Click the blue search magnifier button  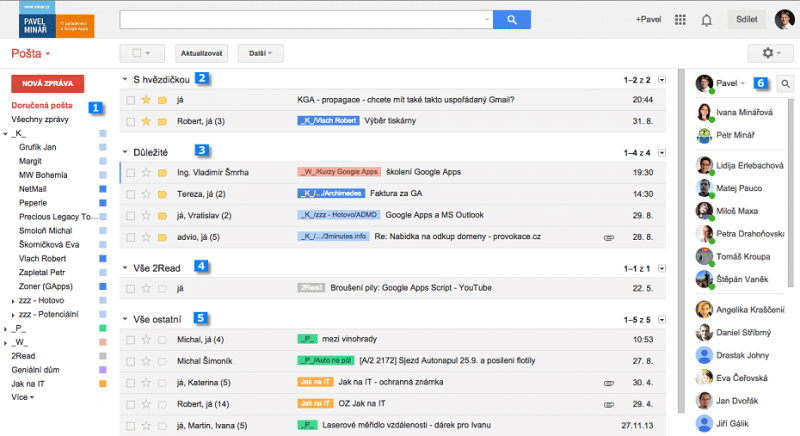click(511, 19)
